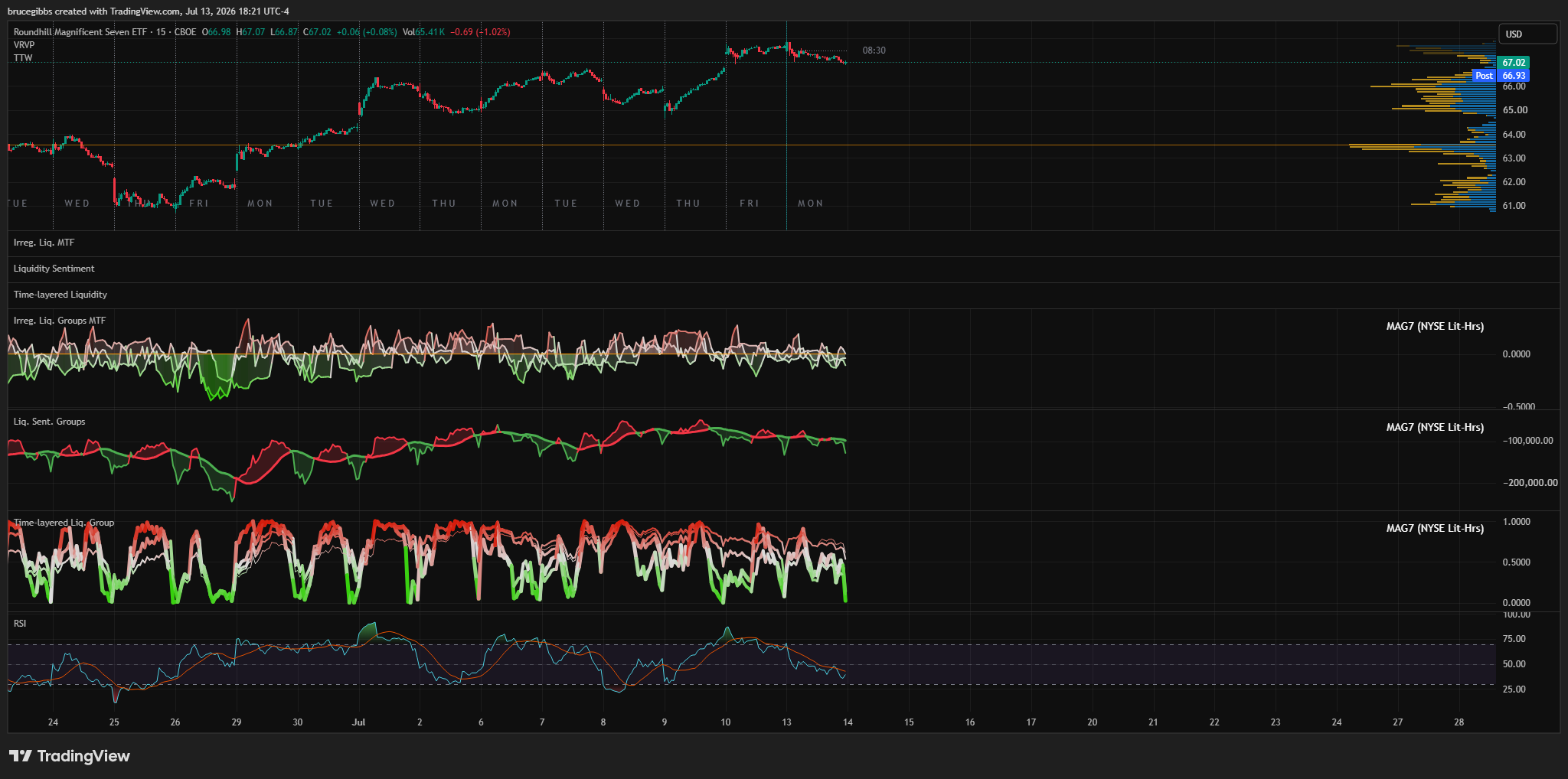
Task: Click MAG7 (NYSE Lit-Hrs) in Irreg. Liq. Groups pane
Action: pyautogui.click(x=1435, y=327)
